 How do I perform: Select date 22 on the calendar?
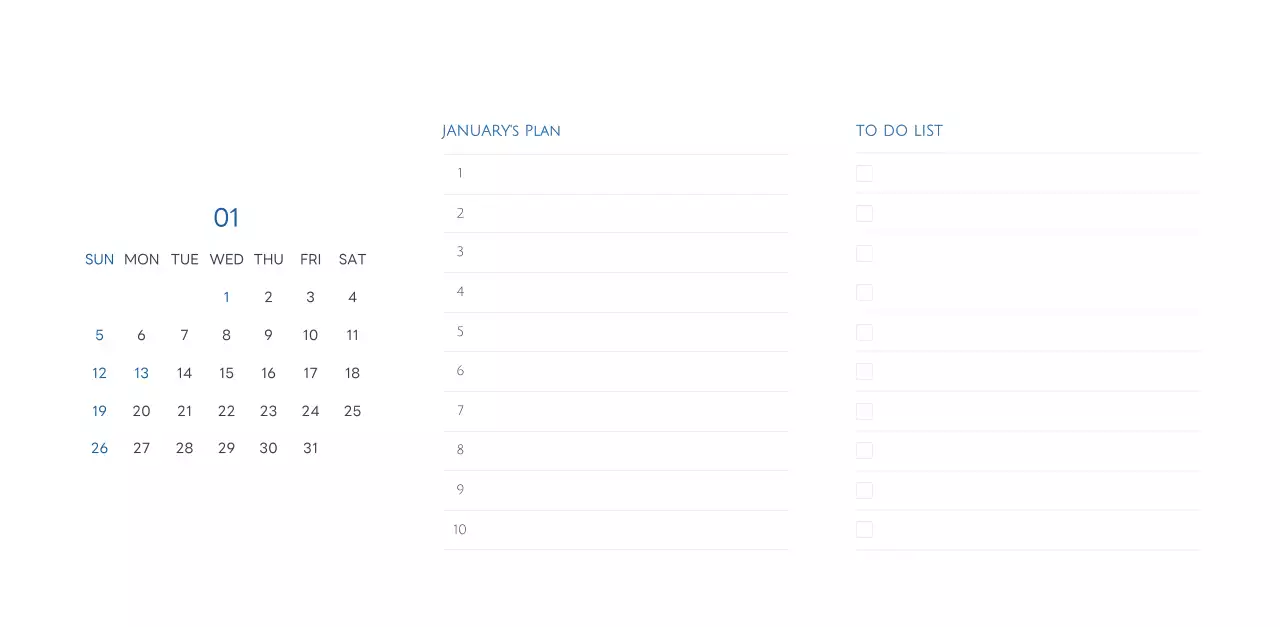pos(226,411)
